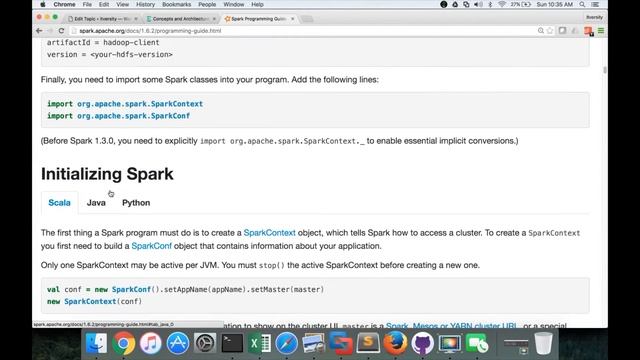The image size is (640, 360).
Task: Open the SparkConf link in the paragraph
Action: click(151, 246)
